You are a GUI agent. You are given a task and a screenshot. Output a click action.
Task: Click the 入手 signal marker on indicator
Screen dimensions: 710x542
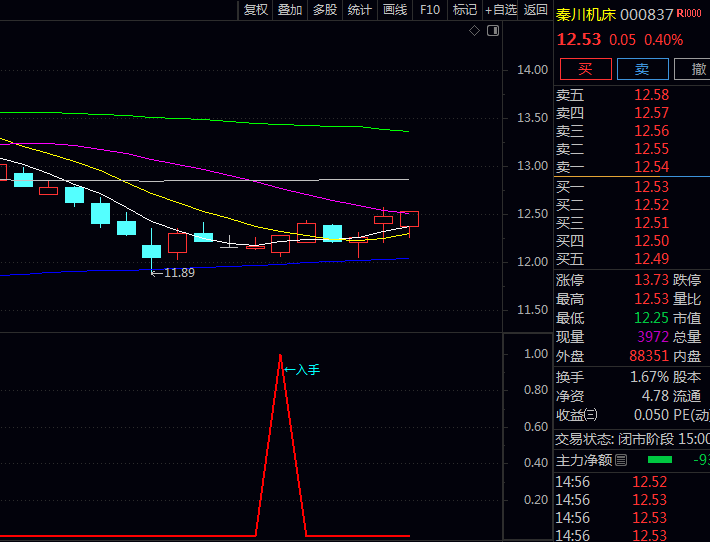302,370
